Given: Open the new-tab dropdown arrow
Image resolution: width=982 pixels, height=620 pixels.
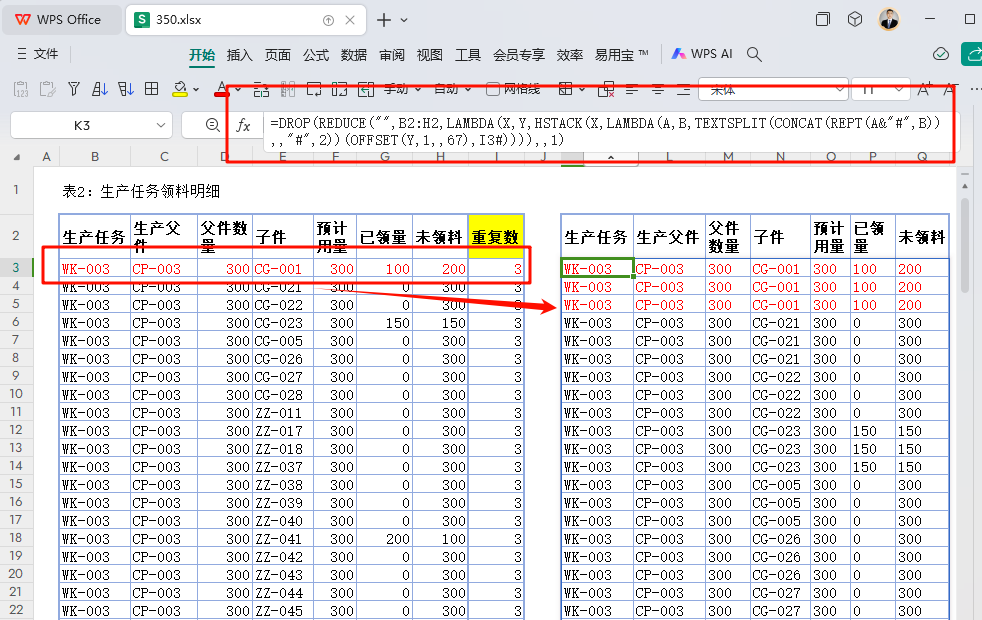Looking at the screenshot, I should pyautogui.click(x=404, y=21).
